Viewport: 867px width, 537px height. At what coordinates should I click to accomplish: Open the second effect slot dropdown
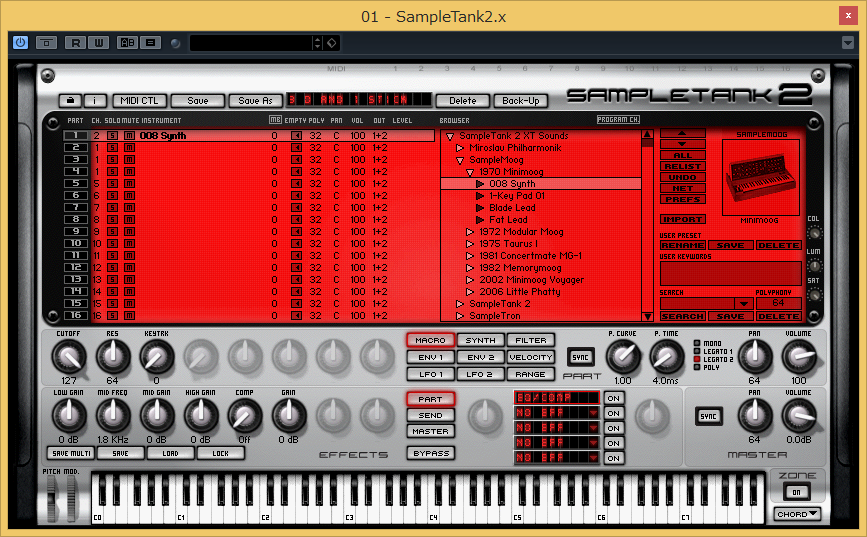(593, 413)
